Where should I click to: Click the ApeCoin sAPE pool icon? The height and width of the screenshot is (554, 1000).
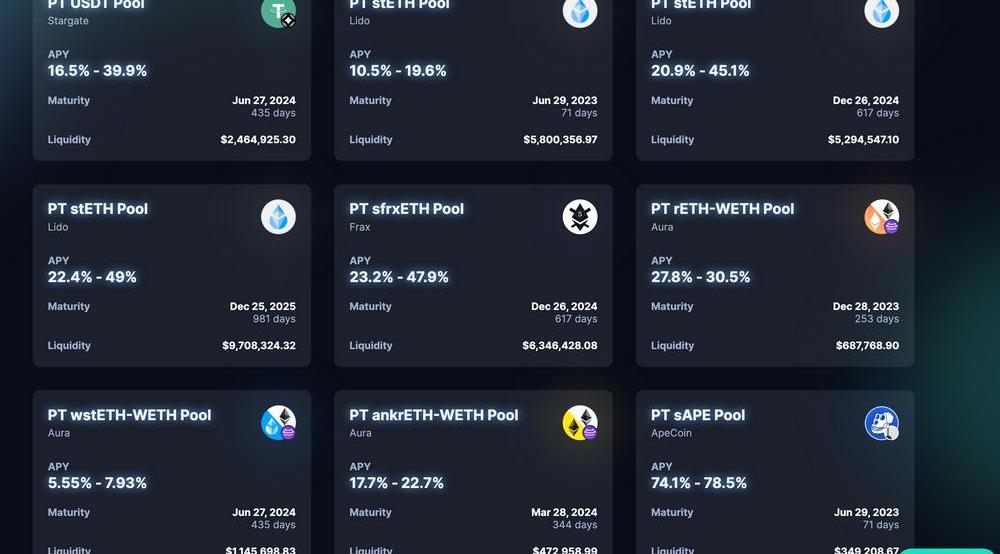881,423
